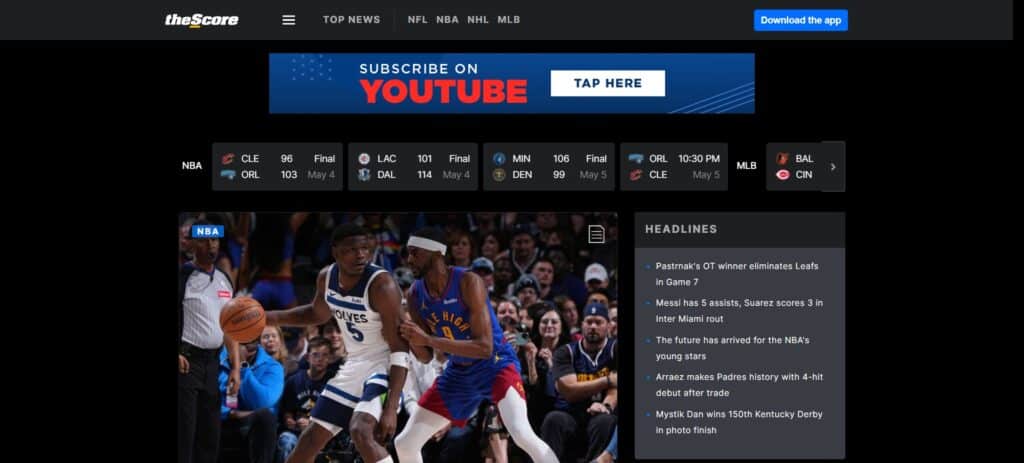This screenshot has width=1024, height=463.
Task: Open TOP NEWS section
Action: [351, 20]
